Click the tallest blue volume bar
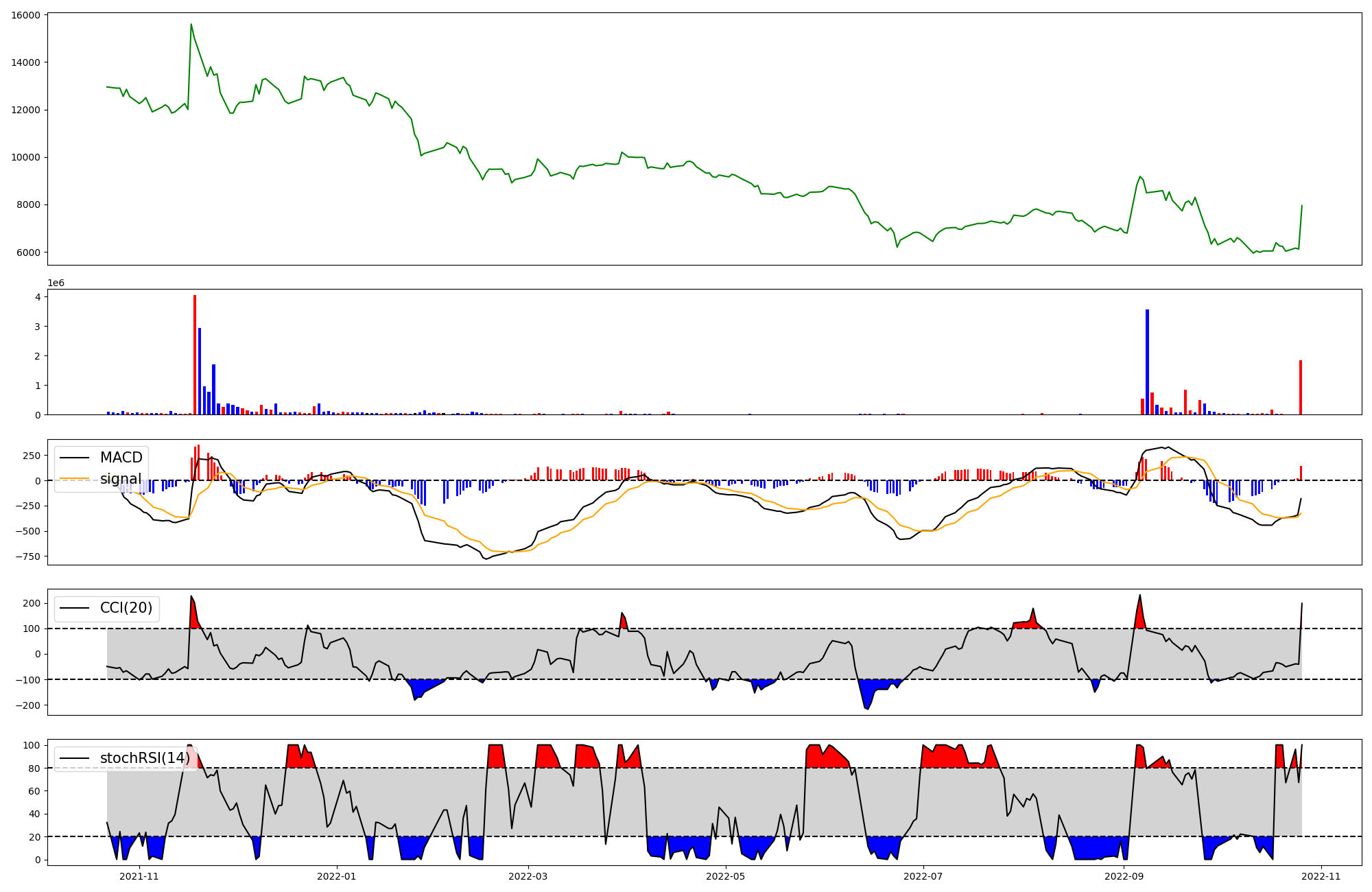Image resolution: width=1372 pixels, height=892 pixels. 1147,362
